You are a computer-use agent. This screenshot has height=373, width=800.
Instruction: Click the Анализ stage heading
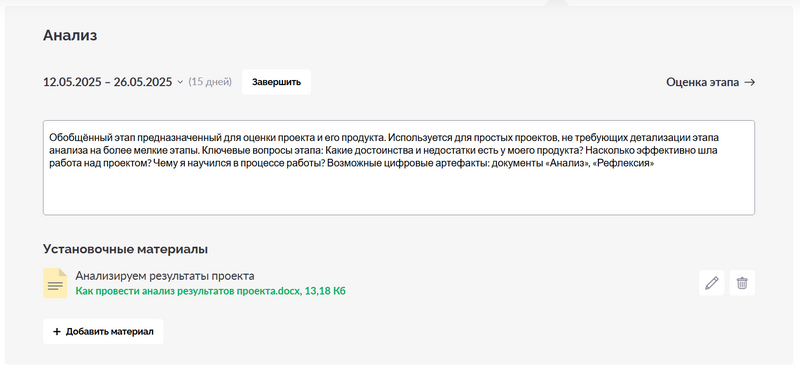(x=70, y=35)
